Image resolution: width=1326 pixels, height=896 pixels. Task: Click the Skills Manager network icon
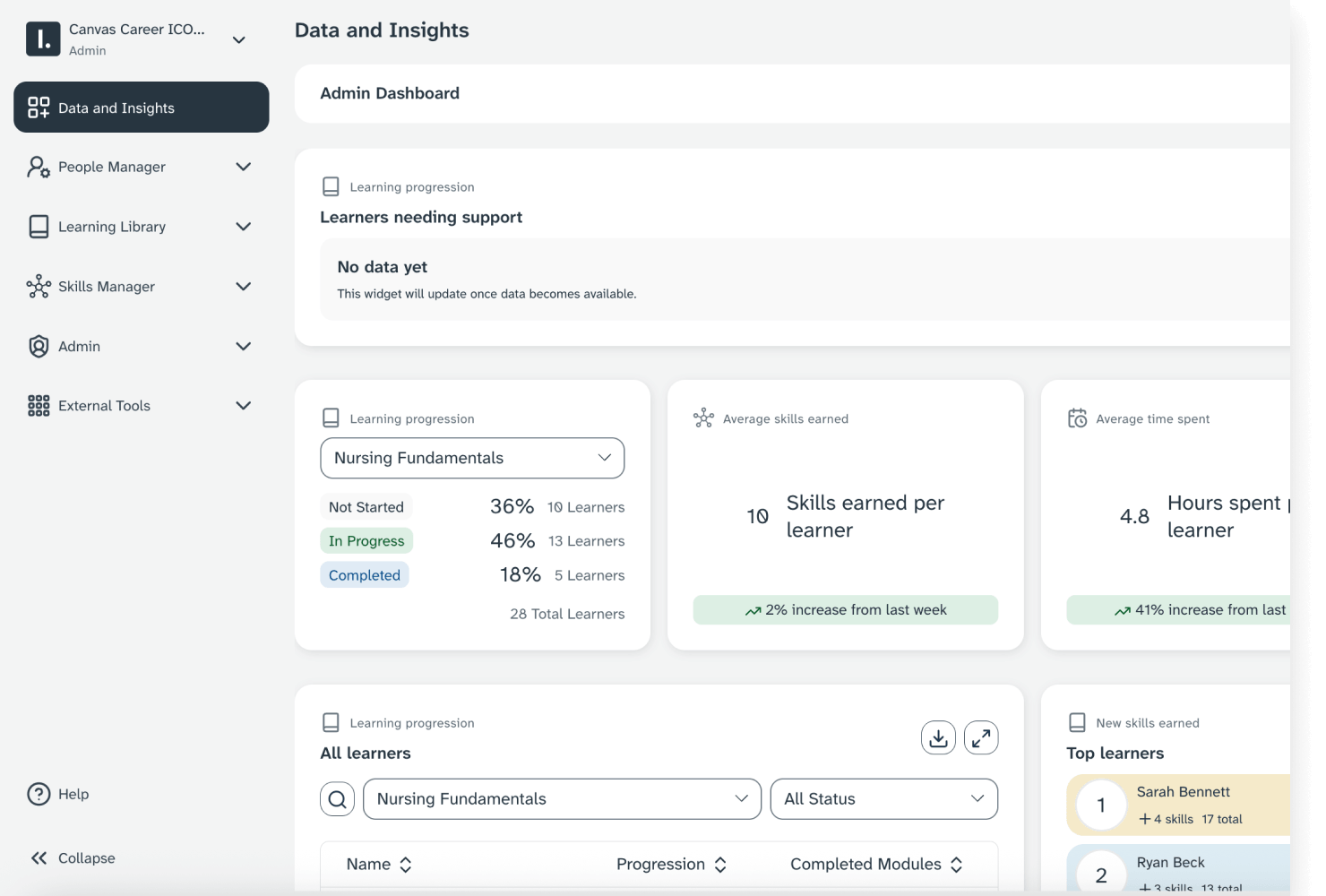click(38, 286)
